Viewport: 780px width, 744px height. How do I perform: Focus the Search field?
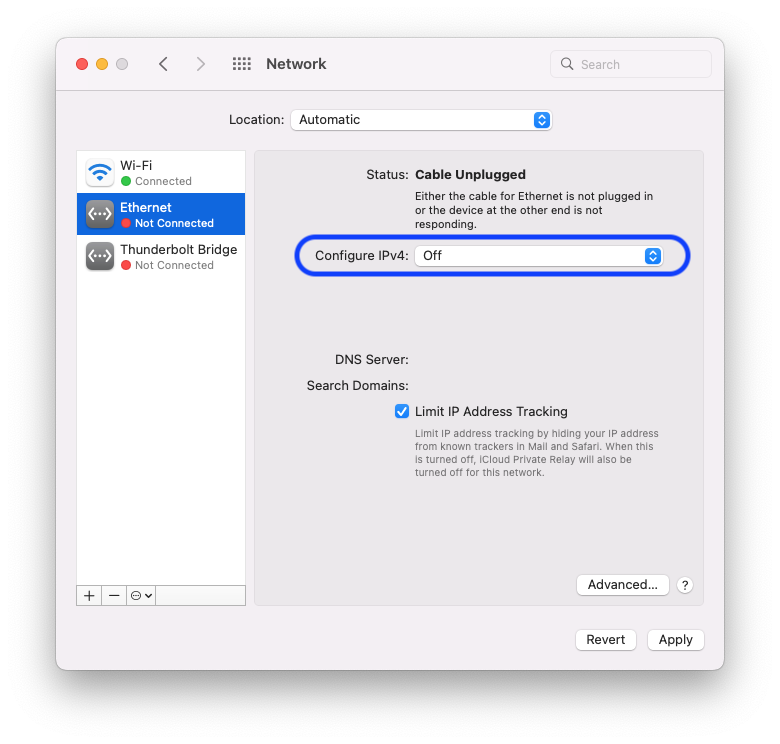(631, 64)
